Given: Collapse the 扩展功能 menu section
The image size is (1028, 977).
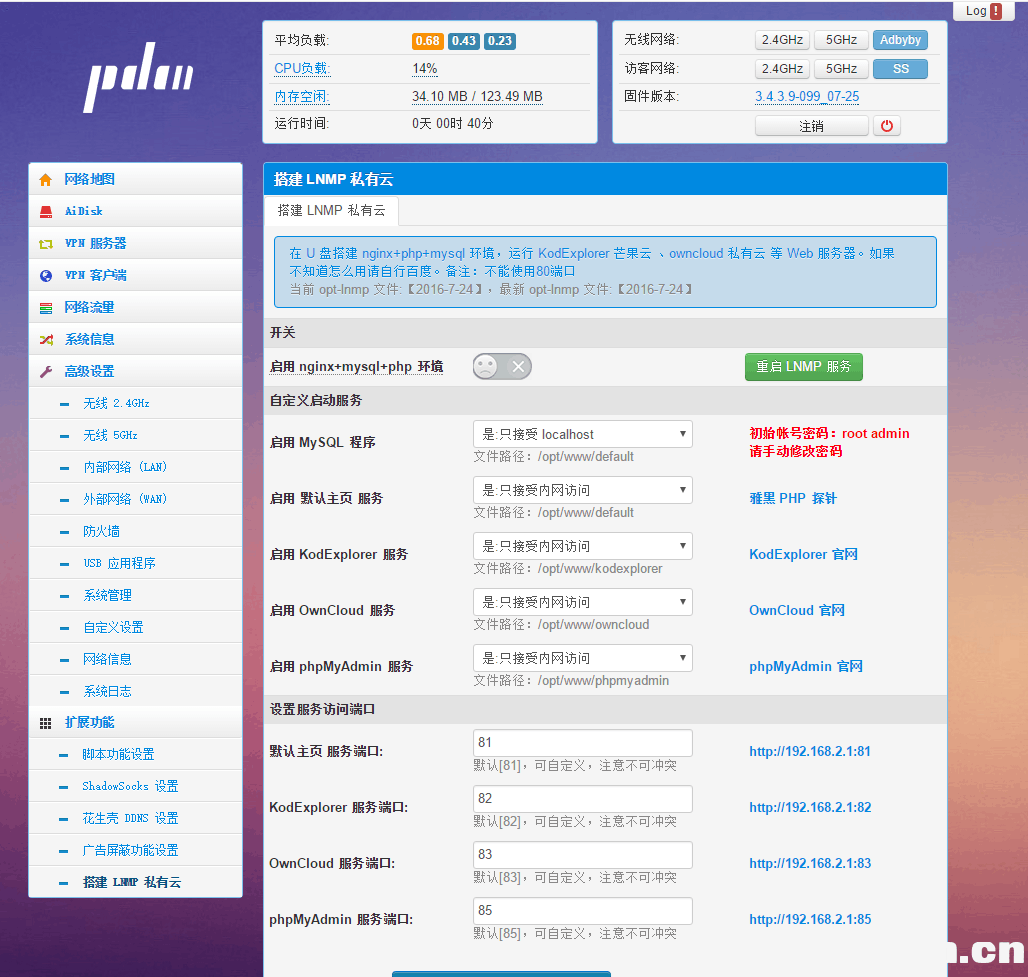Looking at the screenshot, I should pos(136,723).
